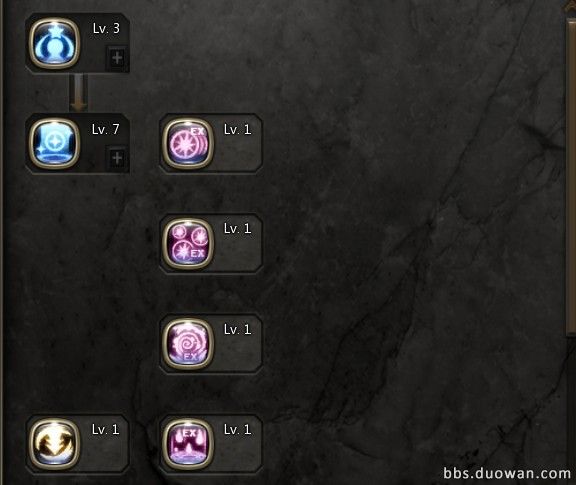Click the Lv. 1 label beside the fountain skill
This screenshot has height=485, width=576.
(238, 430)
